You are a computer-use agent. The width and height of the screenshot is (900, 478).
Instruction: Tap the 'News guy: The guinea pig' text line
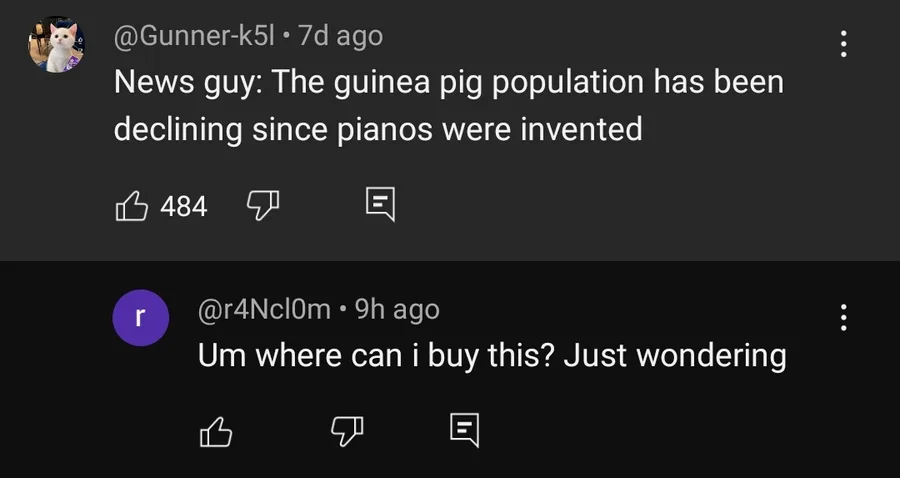click(x=448, y=82)
